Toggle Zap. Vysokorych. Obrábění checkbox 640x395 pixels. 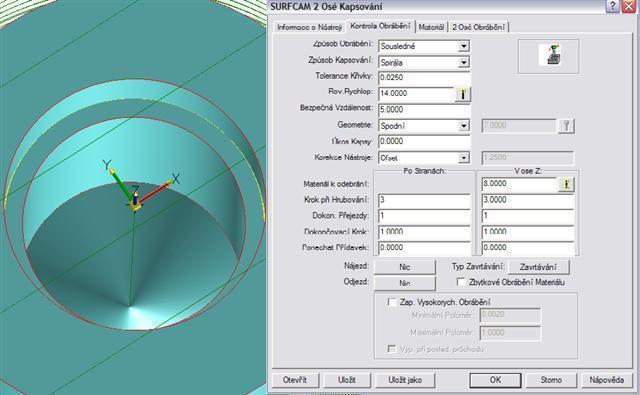tap(392, 302)
